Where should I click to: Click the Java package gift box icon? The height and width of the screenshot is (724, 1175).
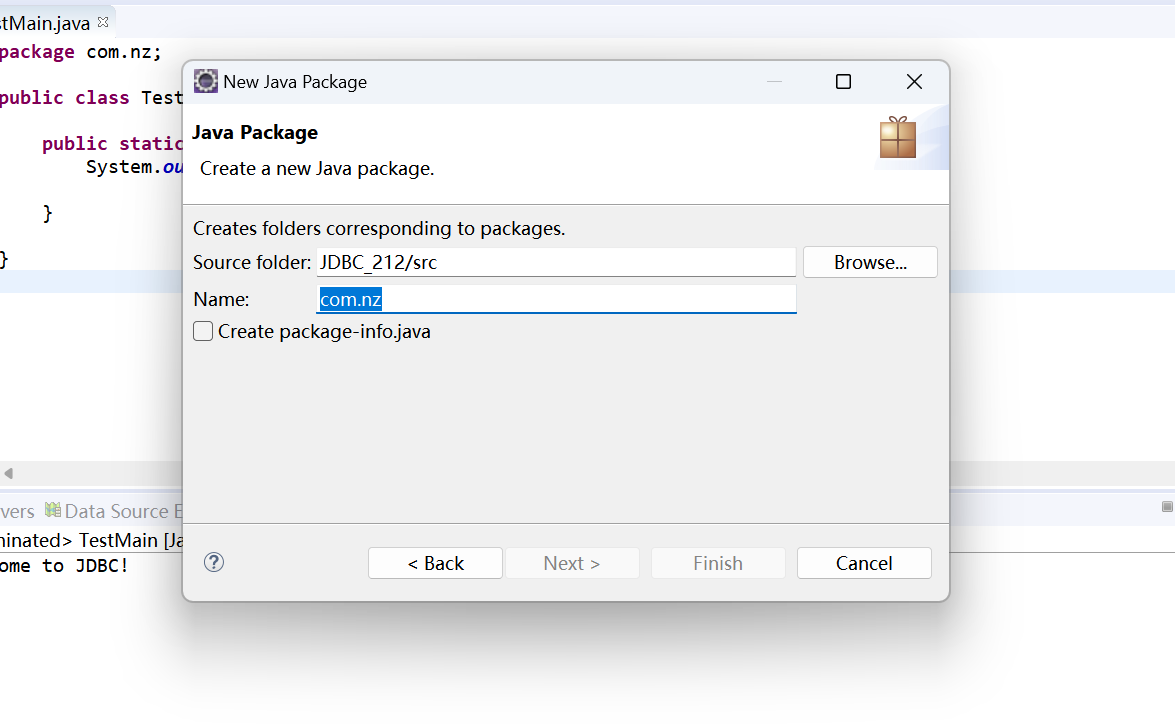tap(898, 138)
